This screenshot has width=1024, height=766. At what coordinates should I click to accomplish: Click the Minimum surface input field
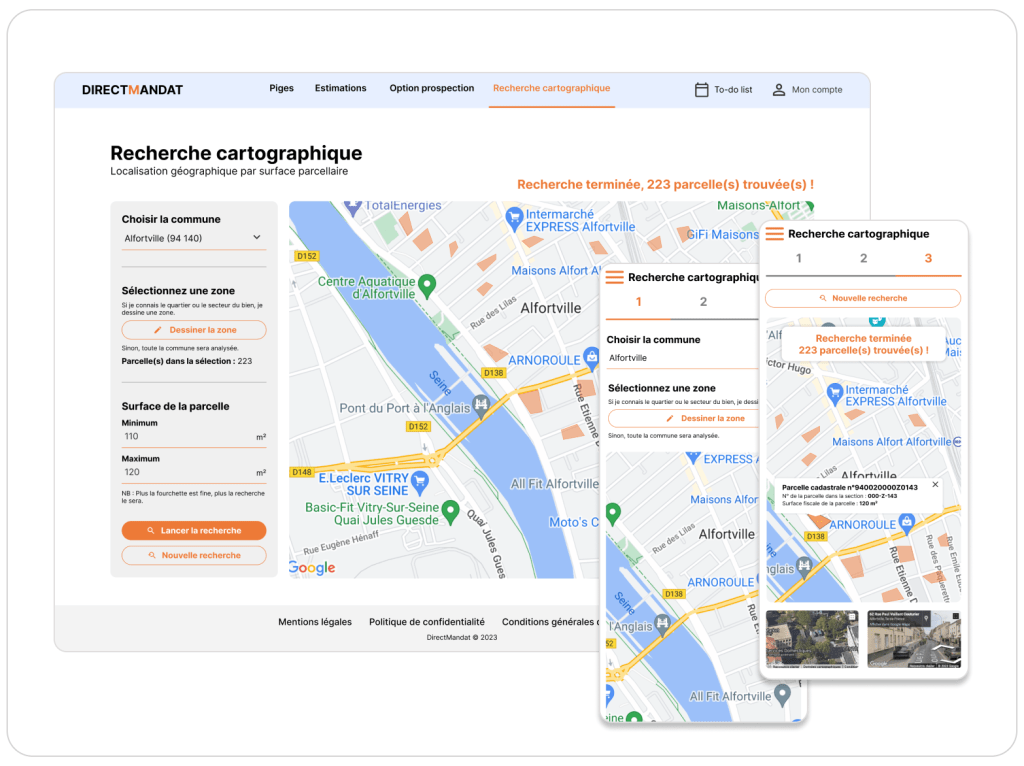point(185,437)
